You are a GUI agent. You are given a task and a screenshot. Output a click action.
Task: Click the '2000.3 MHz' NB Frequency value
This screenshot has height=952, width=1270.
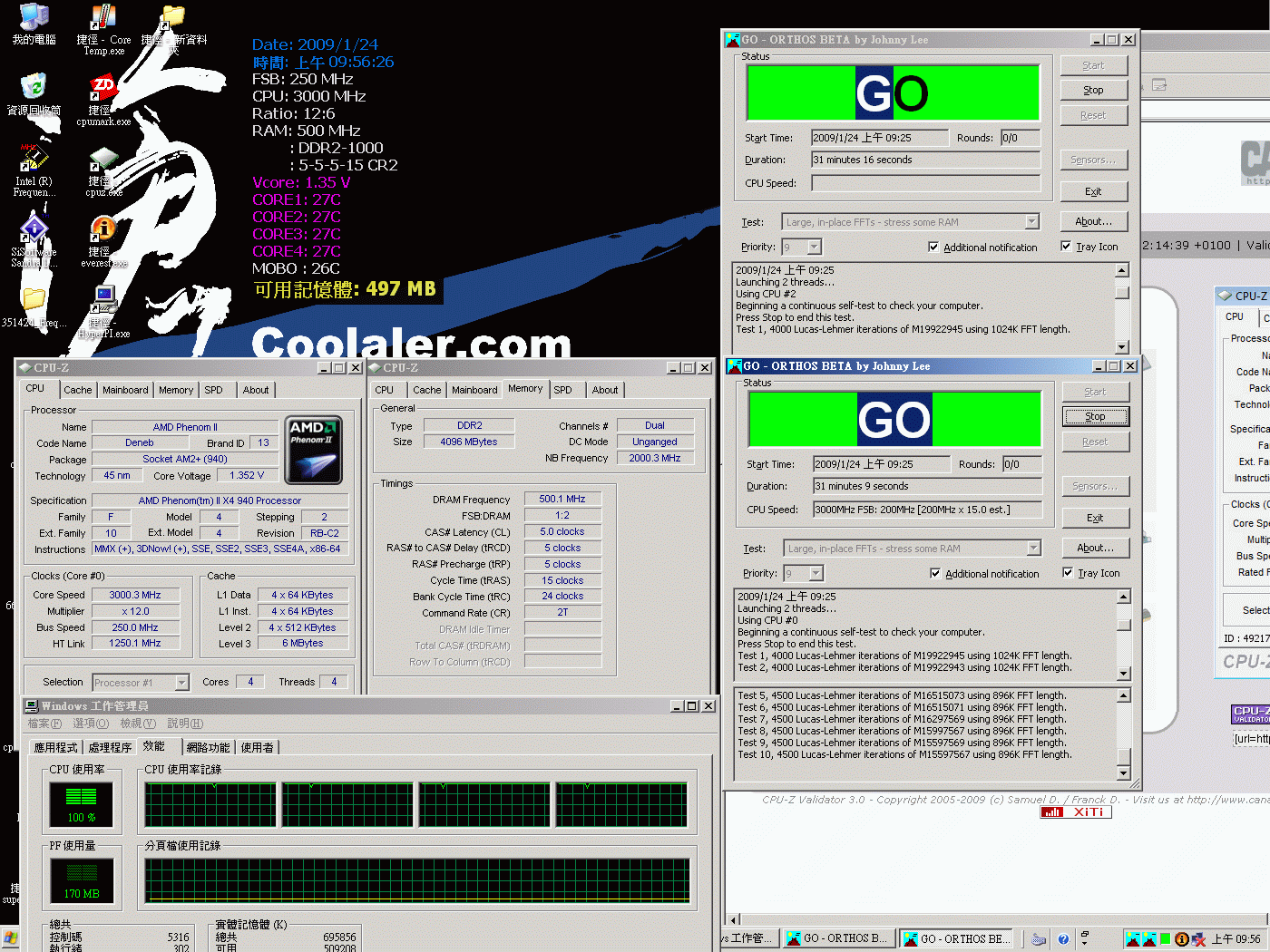[x=655, y=458]
